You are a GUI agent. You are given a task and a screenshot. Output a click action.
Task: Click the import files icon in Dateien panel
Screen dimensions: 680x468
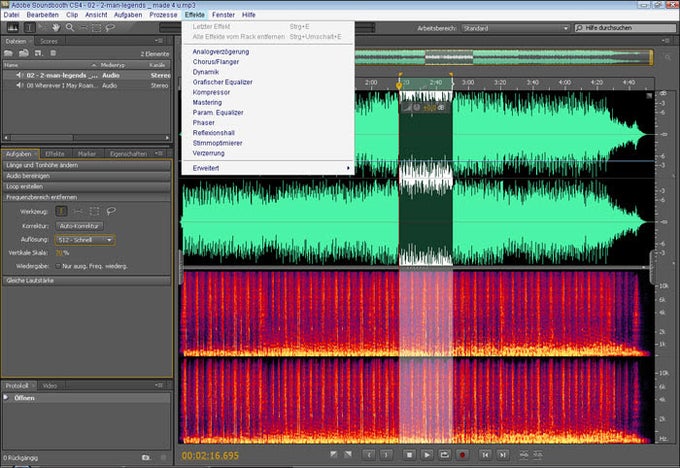click(24, 53)
